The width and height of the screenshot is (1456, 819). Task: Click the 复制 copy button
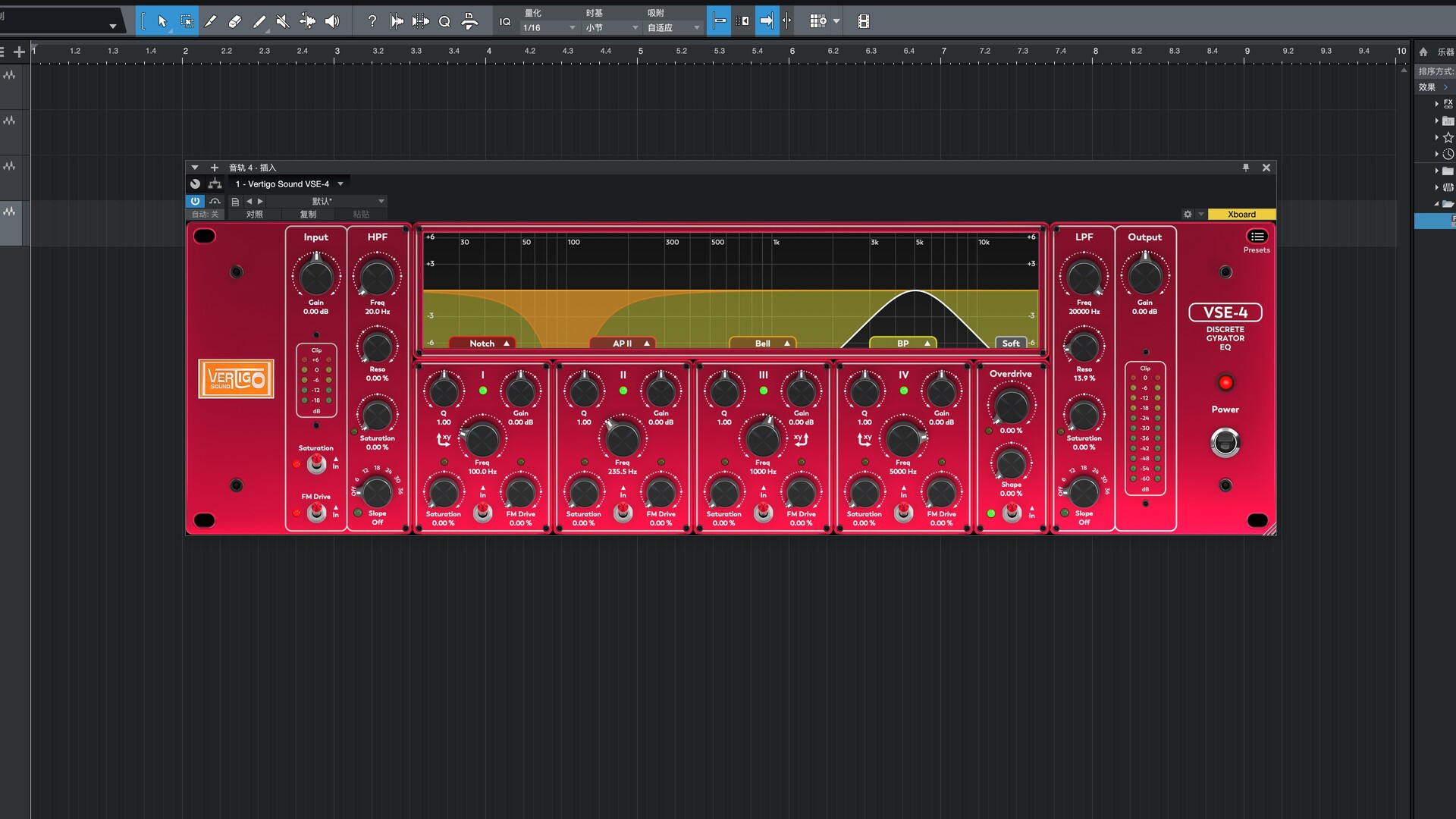tap(308, 215)
